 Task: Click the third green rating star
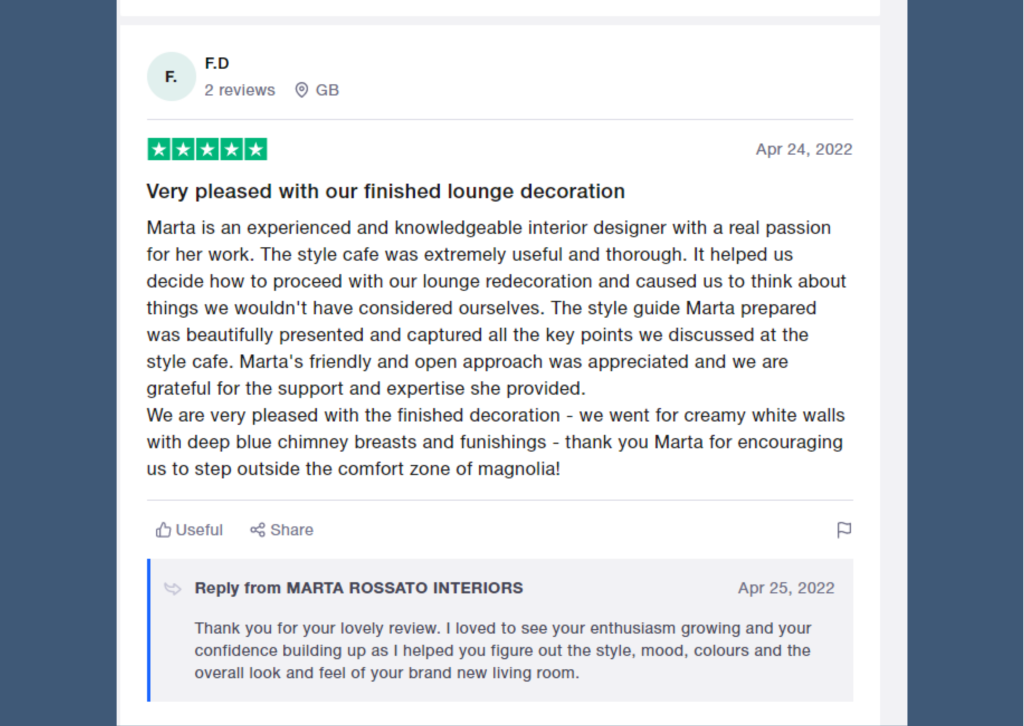click(x=207, y=150)
